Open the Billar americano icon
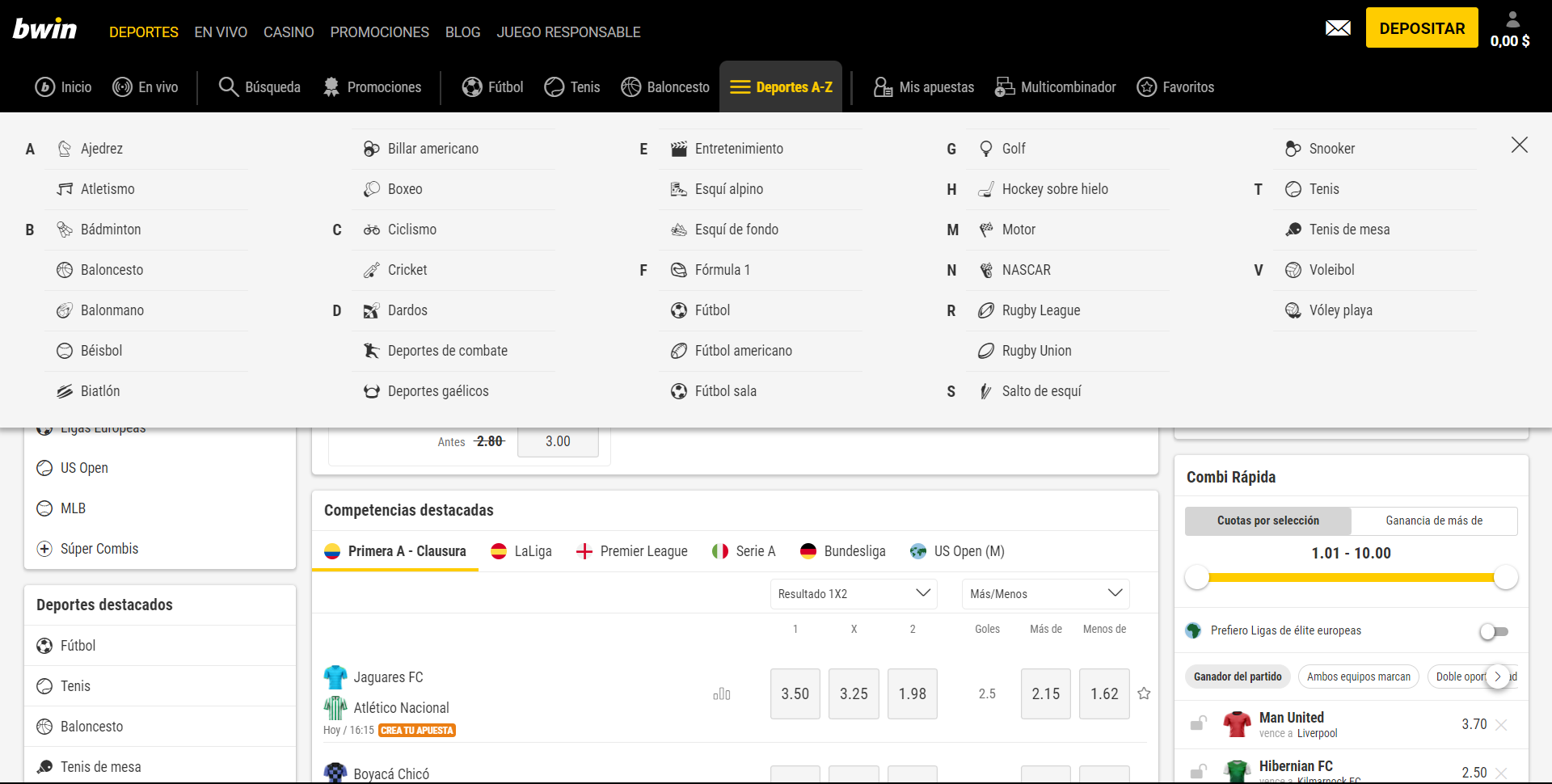This screenshot has width=1552, height=784. 372,149
